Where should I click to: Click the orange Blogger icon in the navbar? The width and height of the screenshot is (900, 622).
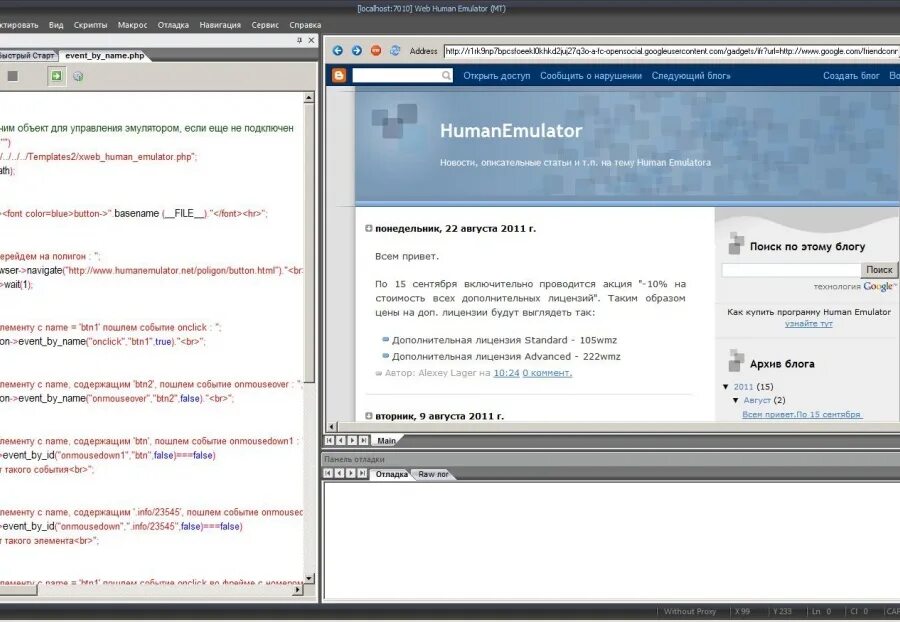click(340, 74)
